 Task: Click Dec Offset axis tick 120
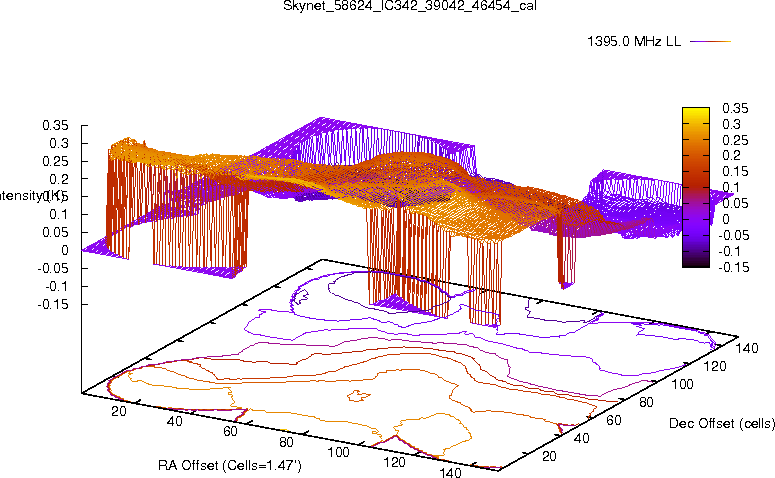coord(715,367)
